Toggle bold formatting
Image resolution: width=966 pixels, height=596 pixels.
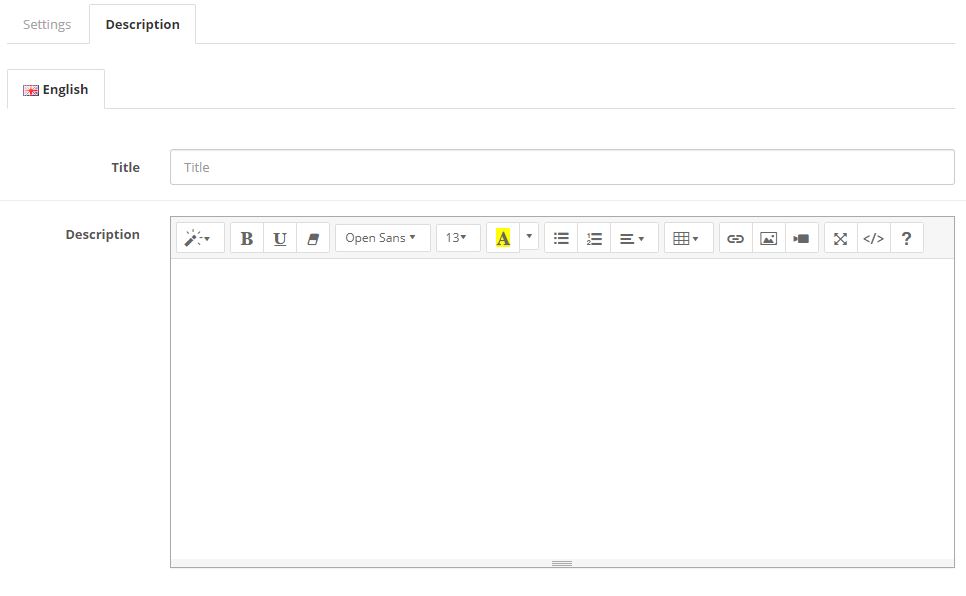tap(246, 238)
